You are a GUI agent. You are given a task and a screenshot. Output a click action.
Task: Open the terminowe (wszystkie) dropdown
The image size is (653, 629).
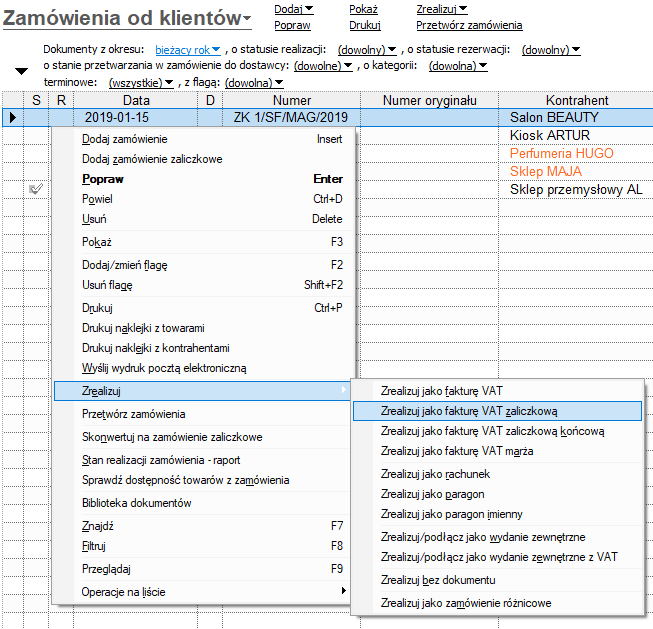(x=141, y=82)
